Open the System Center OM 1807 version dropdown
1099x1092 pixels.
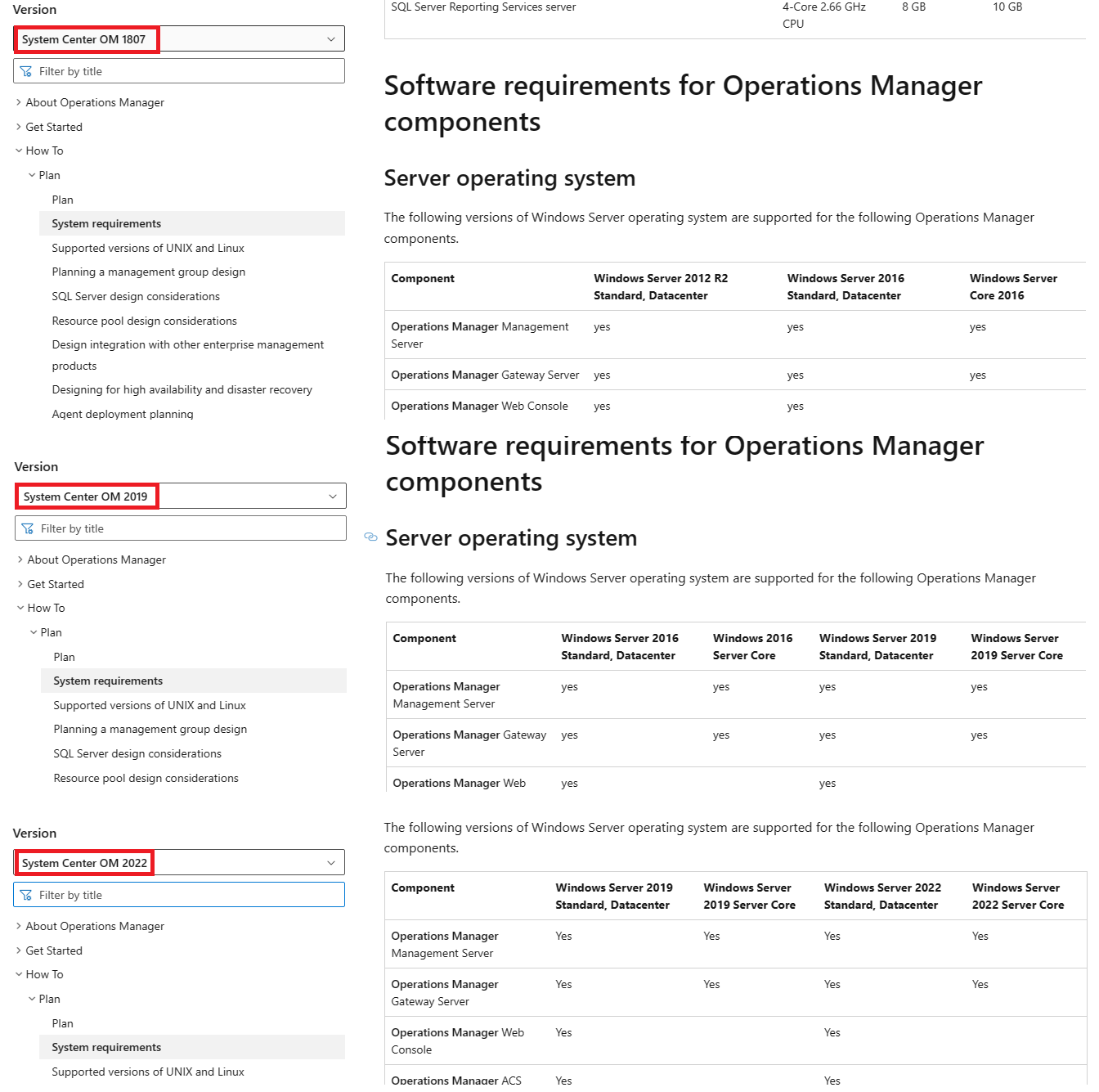pyautogui.click(x=179, y=39)
